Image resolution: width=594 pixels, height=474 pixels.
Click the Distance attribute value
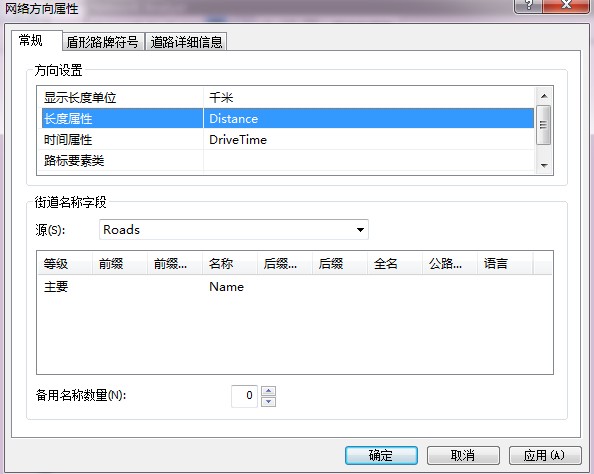pyautogui.click(x=233, y=119)
